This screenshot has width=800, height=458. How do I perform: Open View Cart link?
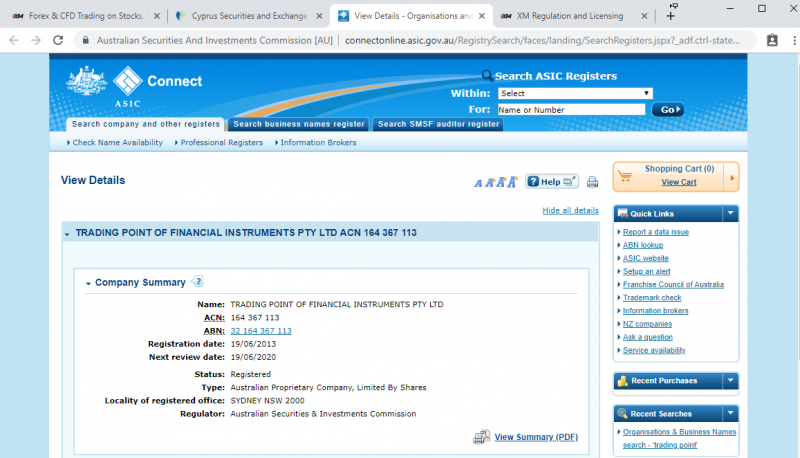point(679,182)
